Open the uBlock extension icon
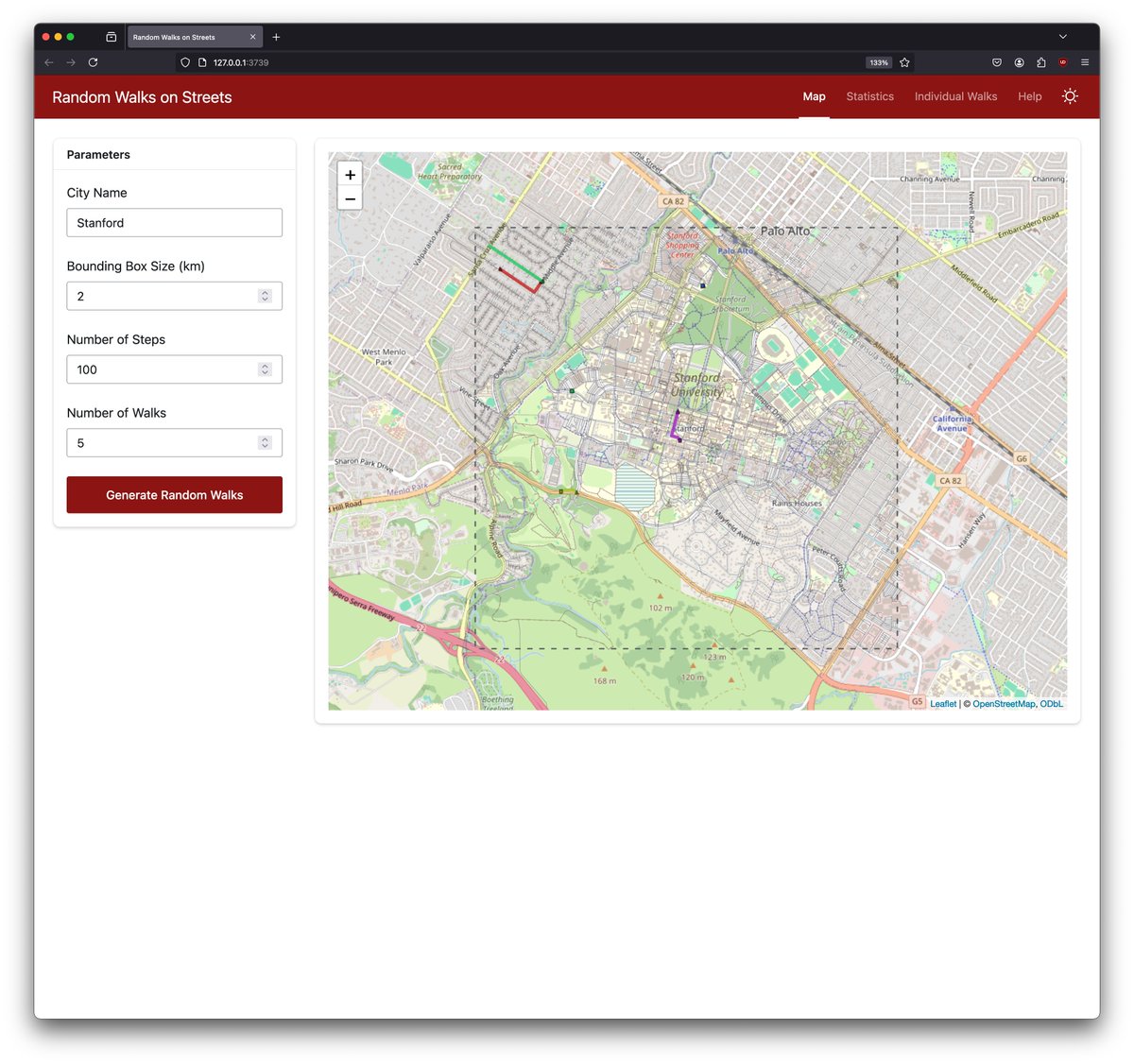Screen dimensions: 1134x1064 pos(1063,62)
